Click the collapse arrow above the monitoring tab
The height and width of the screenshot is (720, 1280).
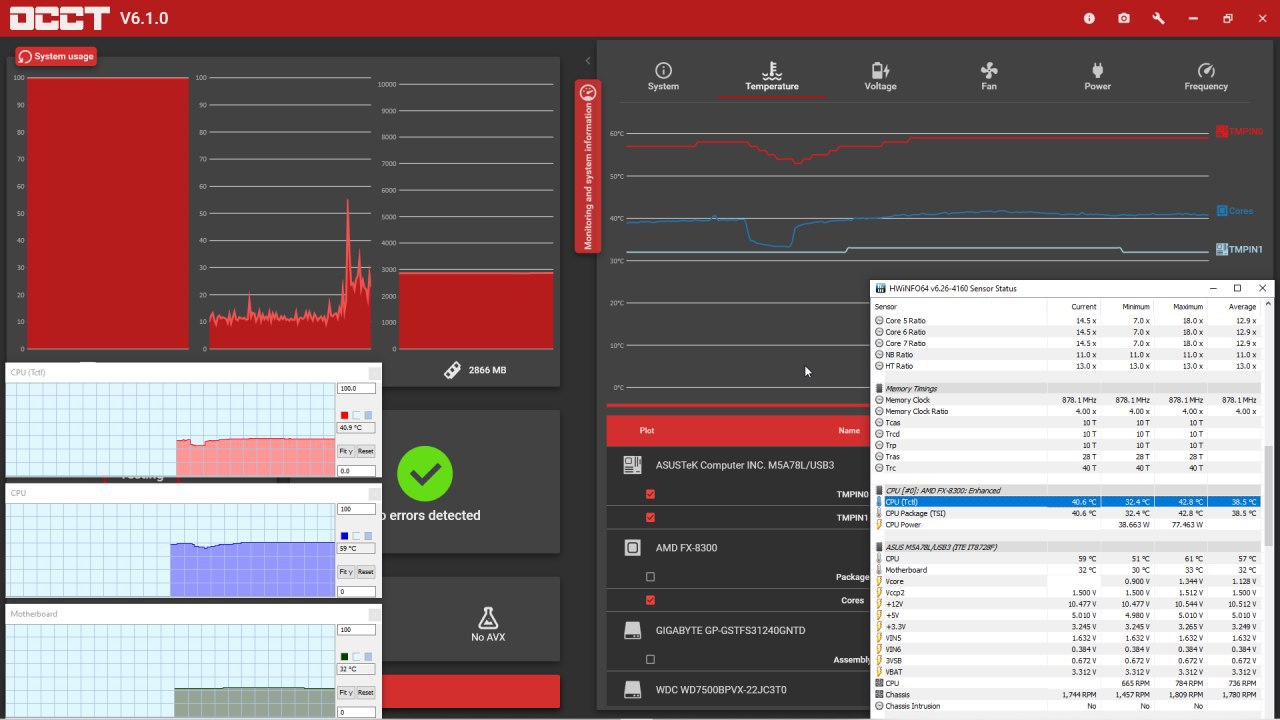coord(588,61)
